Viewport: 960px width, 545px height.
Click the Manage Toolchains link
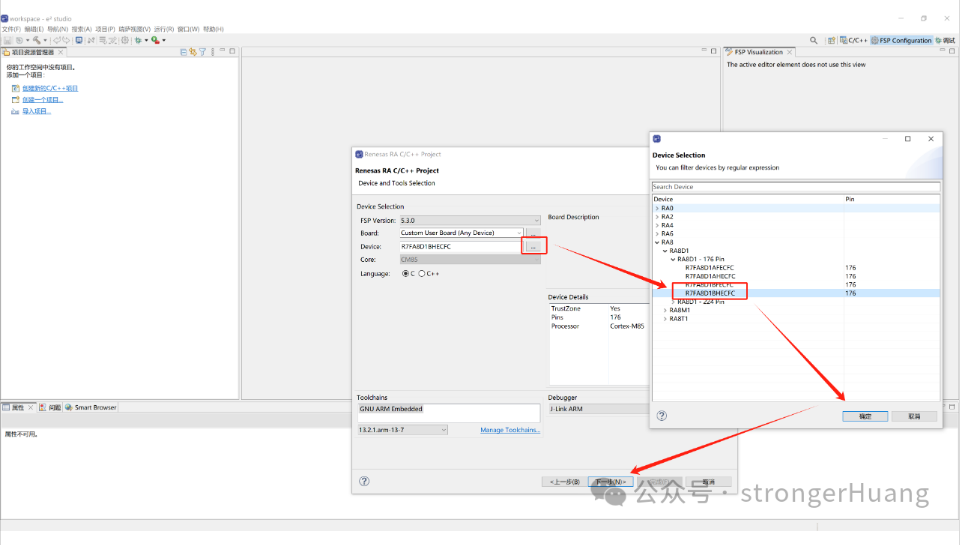pyautogui.click(x=510, y=430)
